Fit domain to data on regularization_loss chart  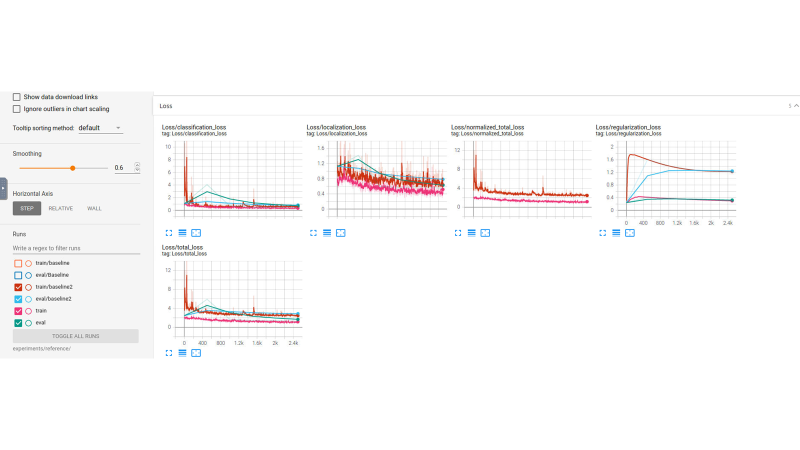coord(630,233)
